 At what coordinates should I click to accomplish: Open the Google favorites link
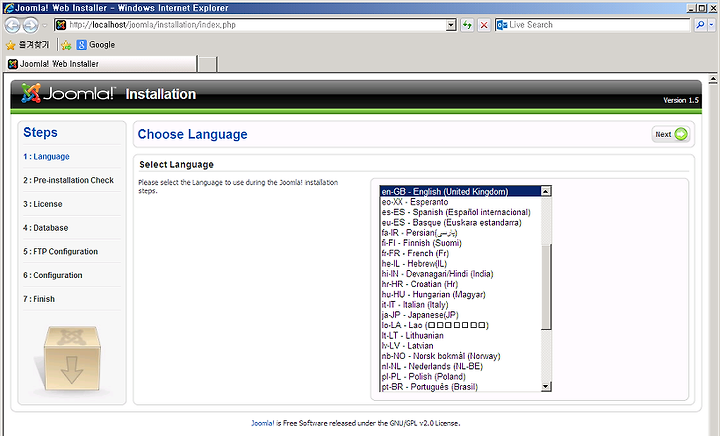(96, 45)
